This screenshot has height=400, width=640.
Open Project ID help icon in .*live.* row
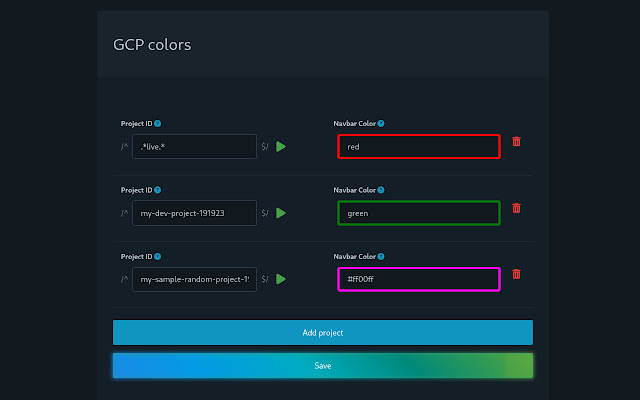(158, 123)
